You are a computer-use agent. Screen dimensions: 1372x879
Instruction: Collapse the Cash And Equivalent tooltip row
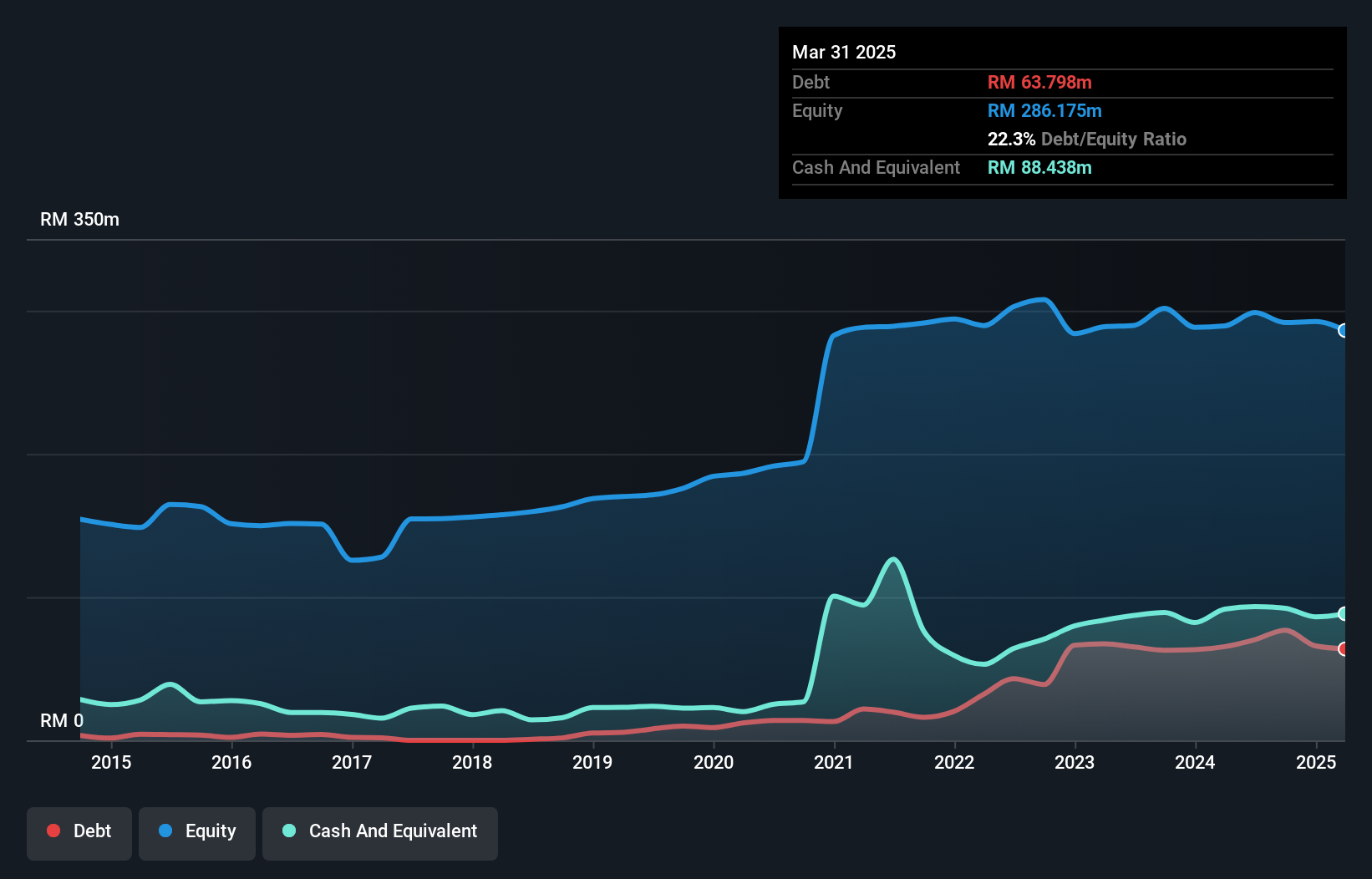pos(875,168)
